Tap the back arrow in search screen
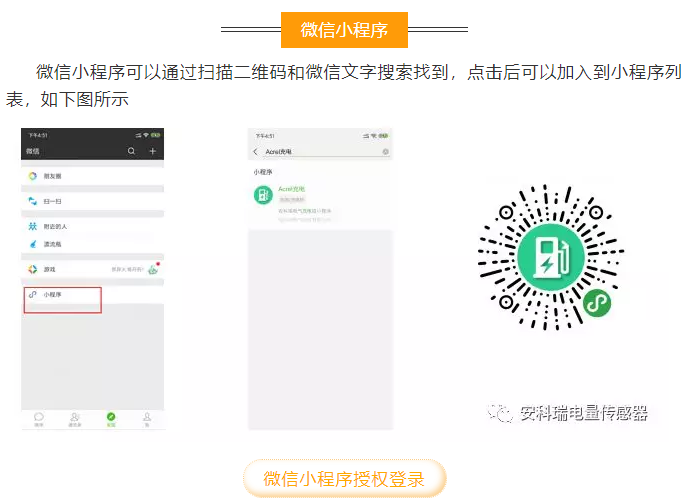 [256, 152]
